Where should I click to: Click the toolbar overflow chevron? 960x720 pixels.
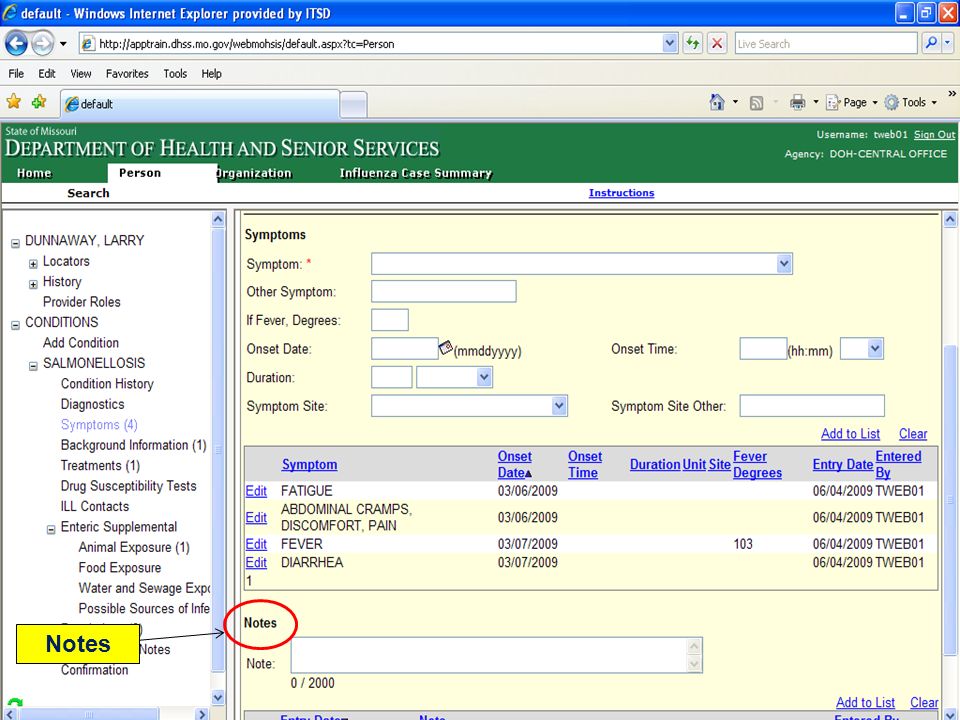952,94
